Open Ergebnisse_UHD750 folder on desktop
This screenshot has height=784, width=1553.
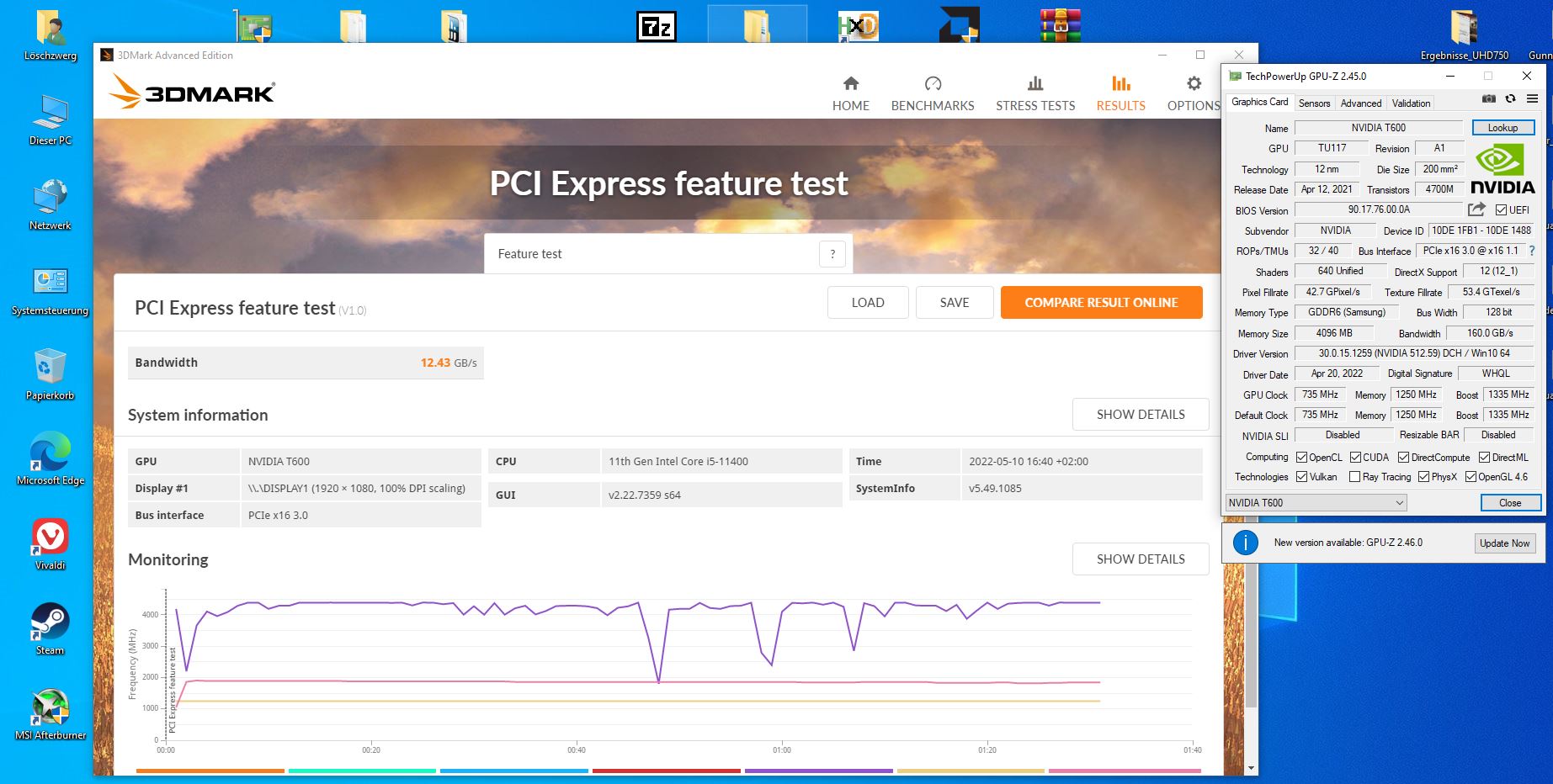[x=1465, y=35]
